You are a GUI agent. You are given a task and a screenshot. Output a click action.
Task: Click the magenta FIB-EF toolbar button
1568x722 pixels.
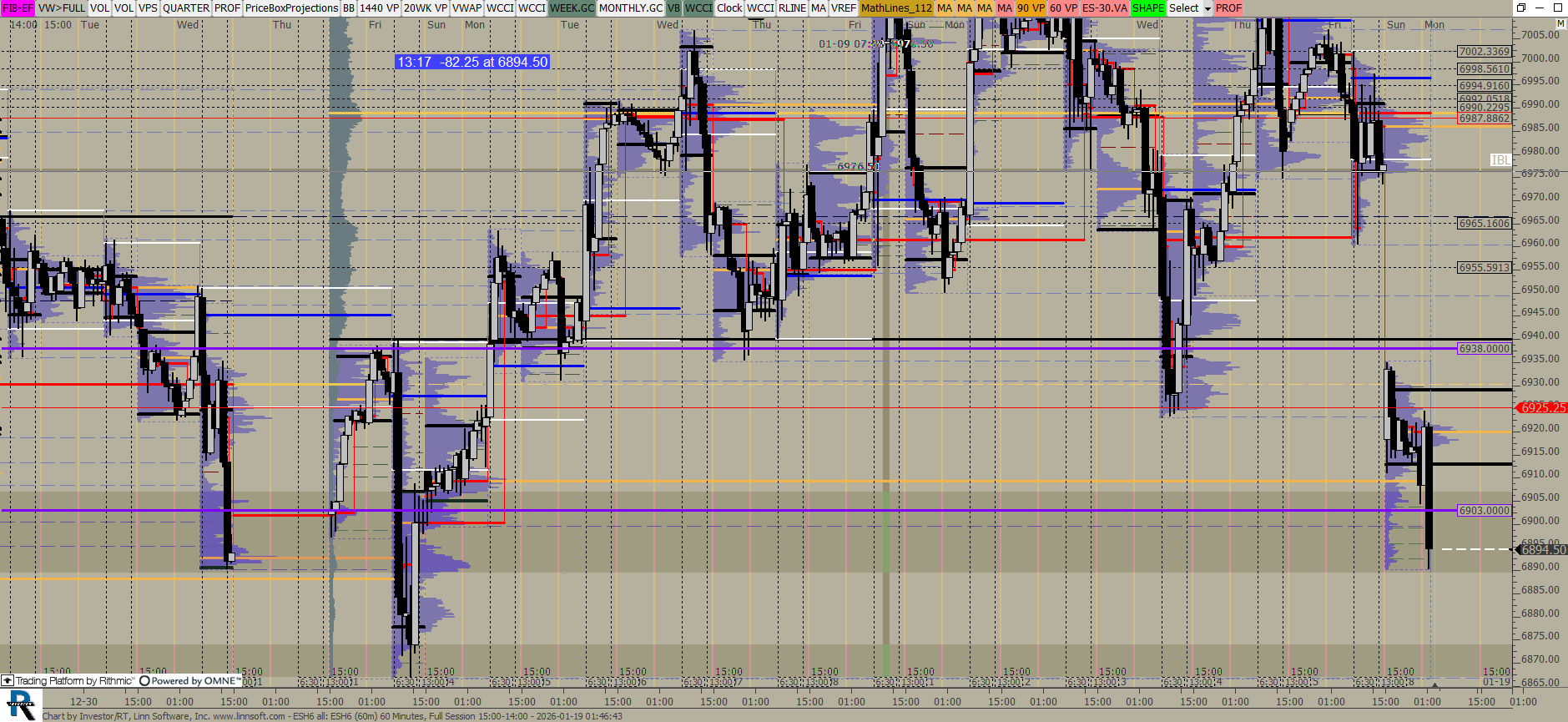(x=18, y=8)
